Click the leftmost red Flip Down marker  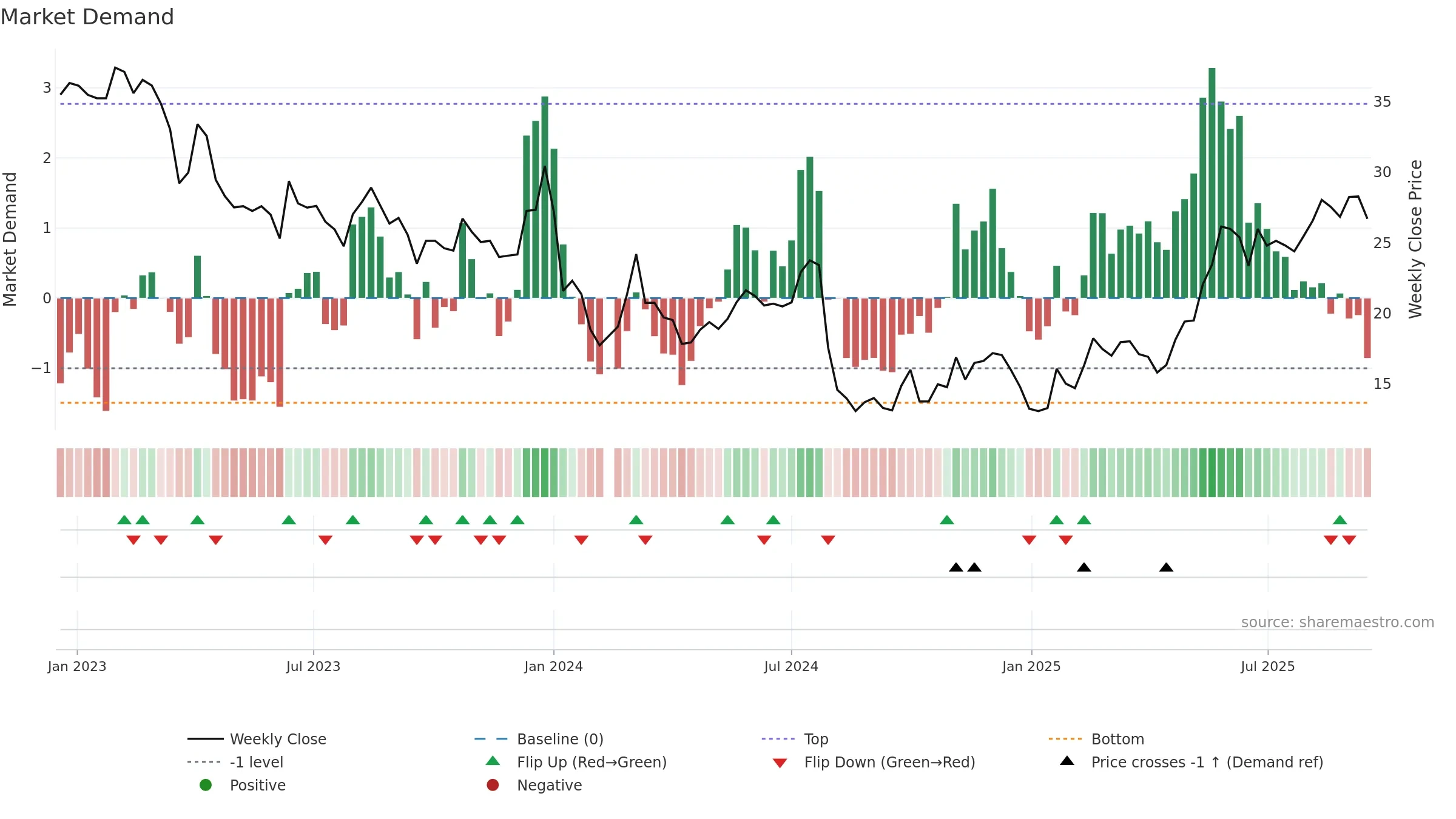pos(133,540)
